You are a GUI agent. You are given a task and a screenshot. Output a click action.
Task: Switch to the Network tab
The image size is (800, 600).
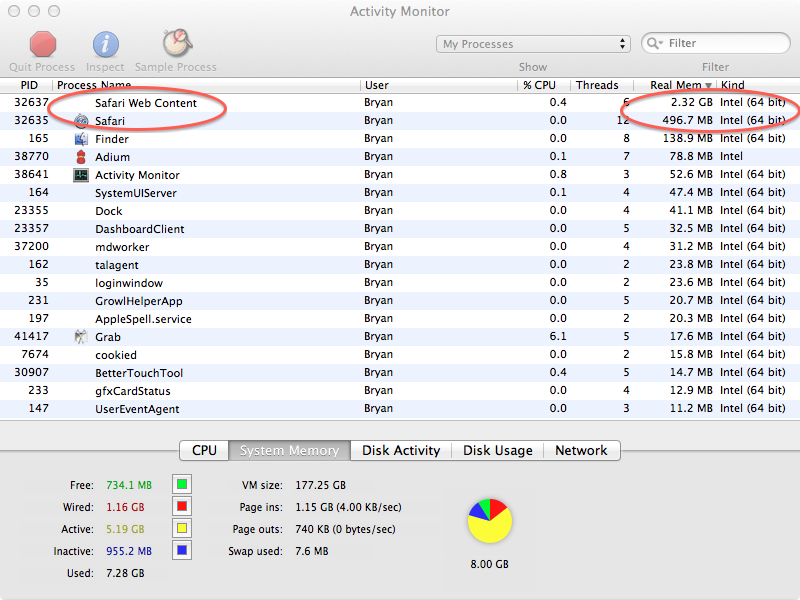point(581,451)
